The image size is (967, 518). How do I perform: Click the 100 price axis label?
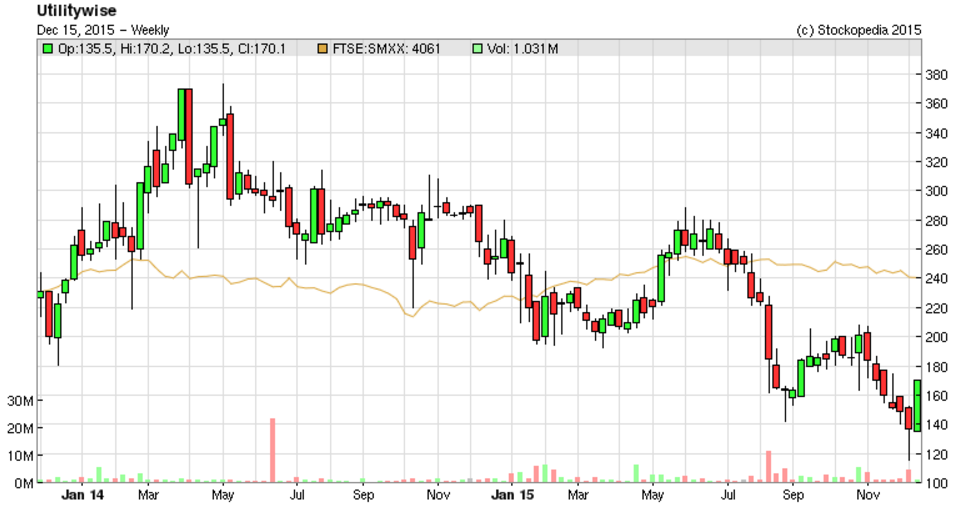936,483
